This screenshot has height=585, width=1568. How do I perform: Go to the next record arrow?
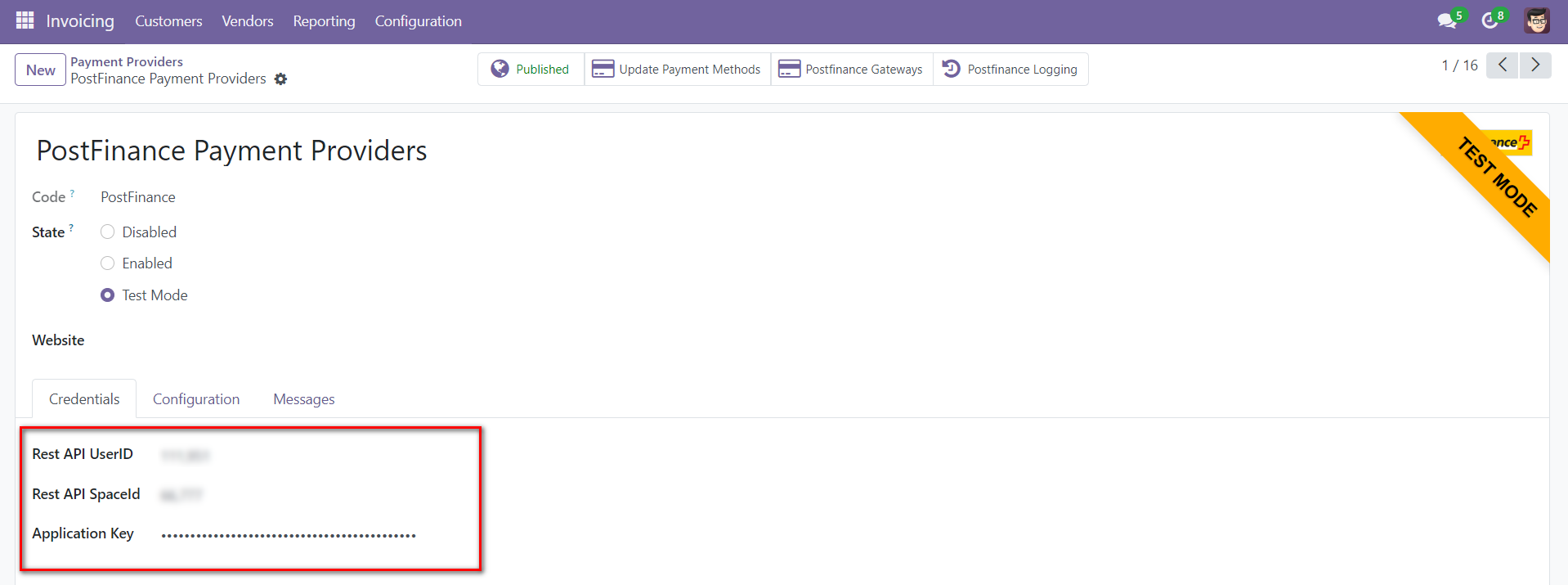(x=1534, y=65)
